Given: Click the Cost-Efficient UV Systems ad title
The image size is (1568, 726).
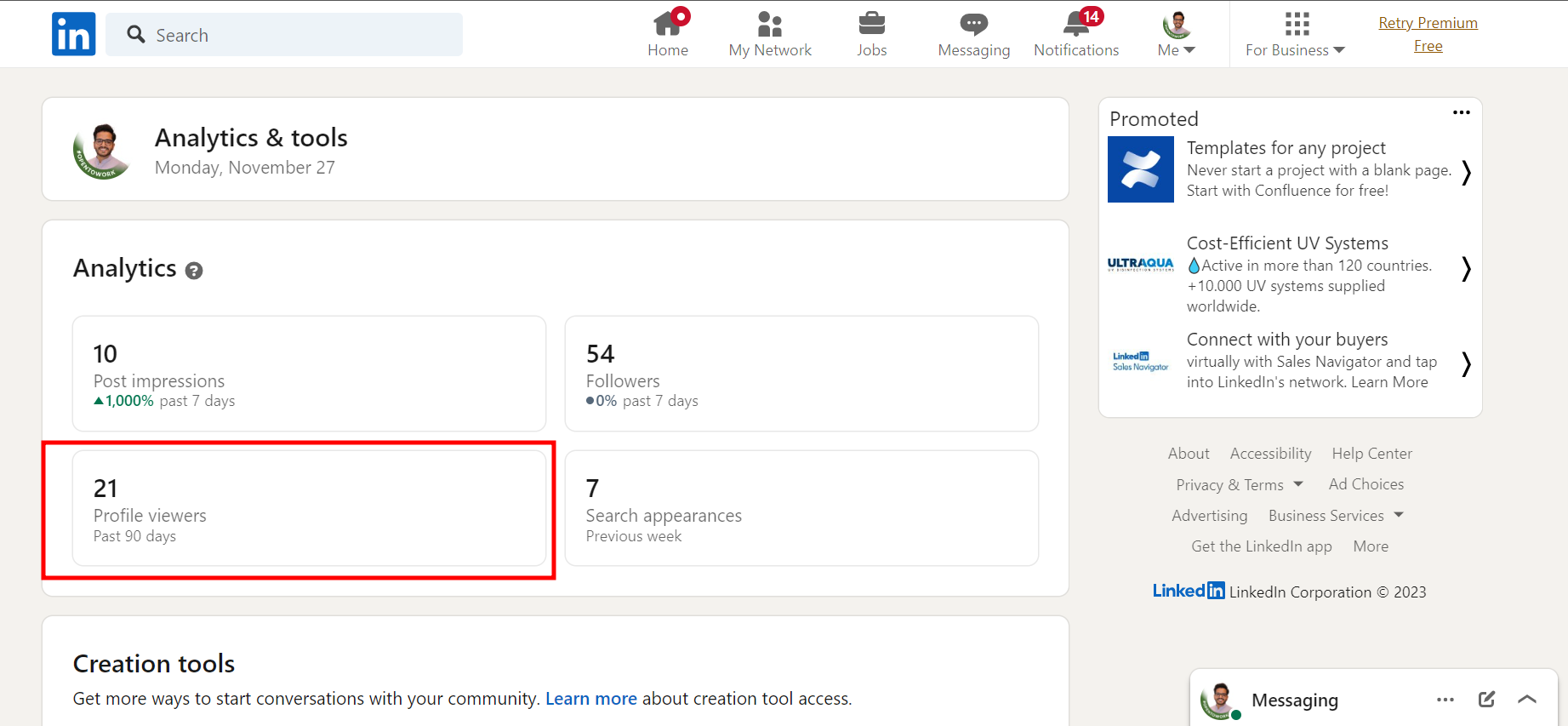Looking at the screenshot, I should click(1287, 243).
